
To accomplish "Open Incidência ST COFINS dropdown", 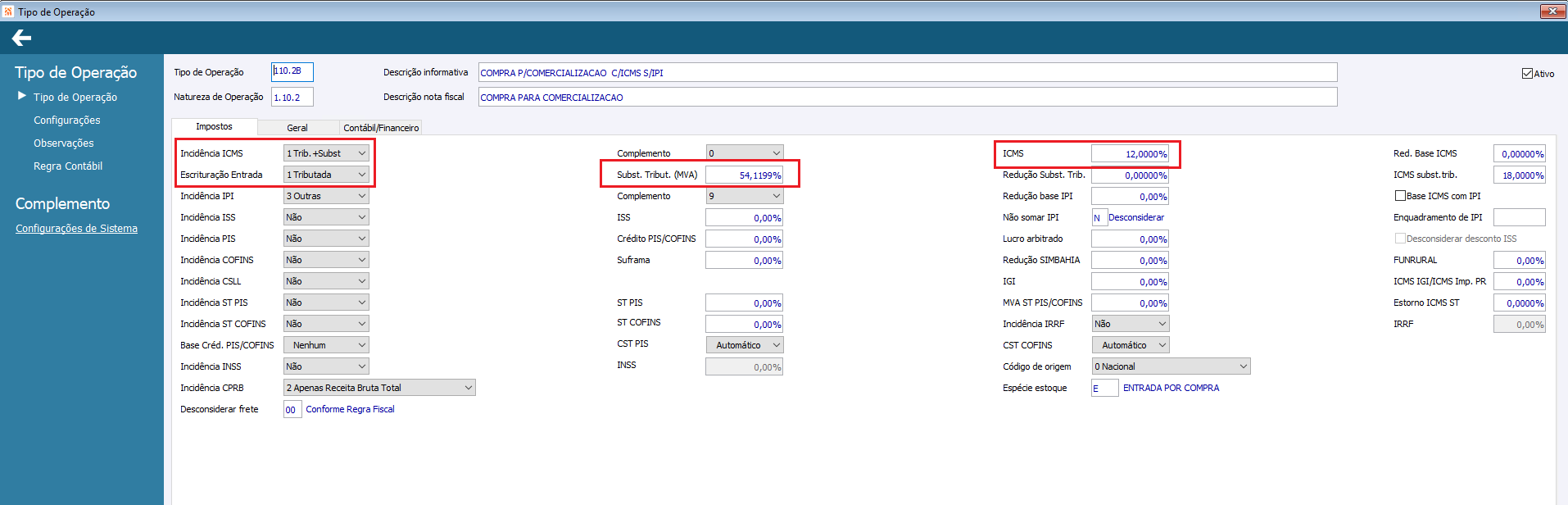I will [326, 324].
